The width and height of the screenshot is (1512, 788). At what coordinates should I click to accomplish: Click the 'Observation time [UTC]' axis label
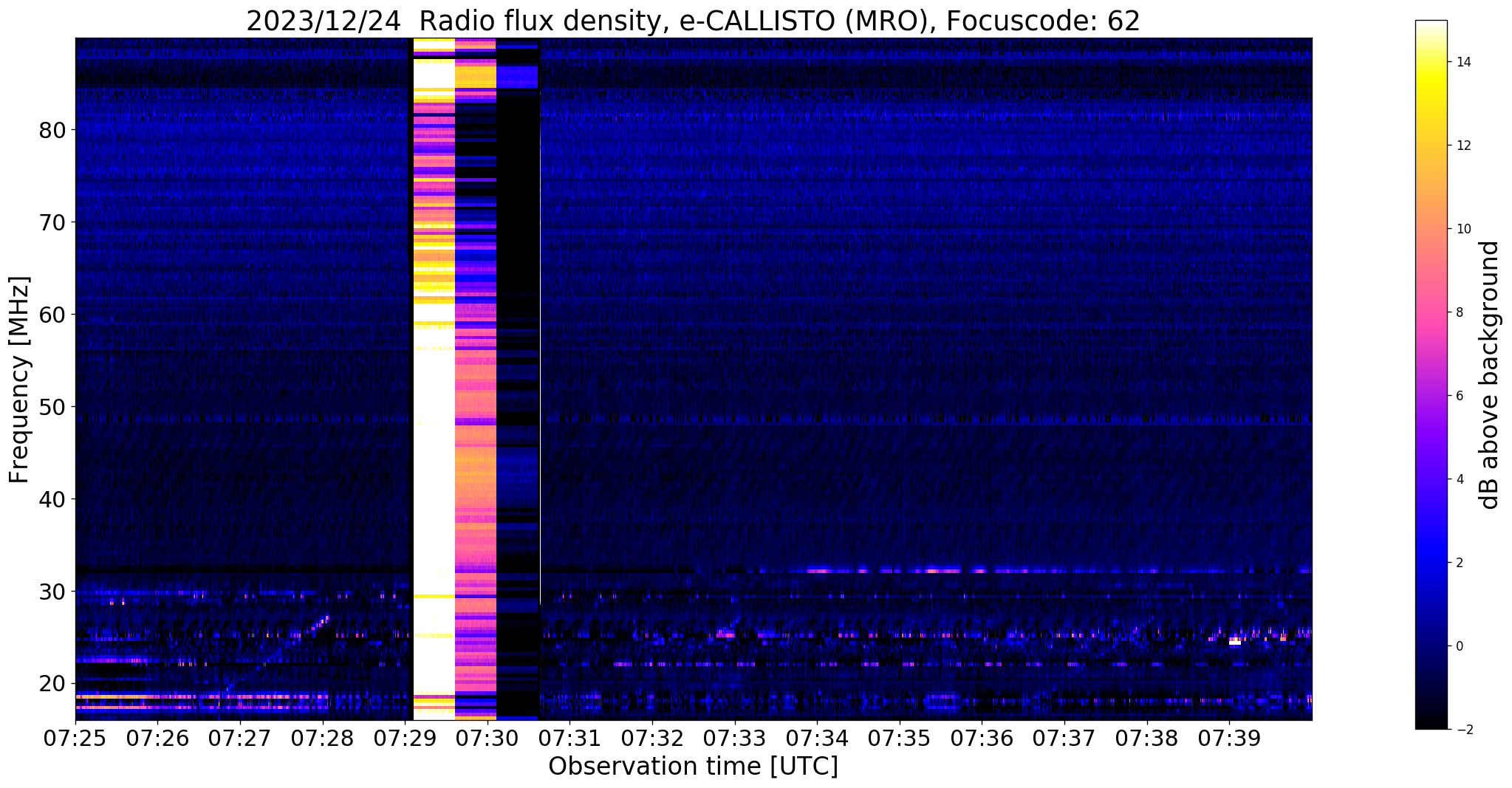[x=693, y=766]
